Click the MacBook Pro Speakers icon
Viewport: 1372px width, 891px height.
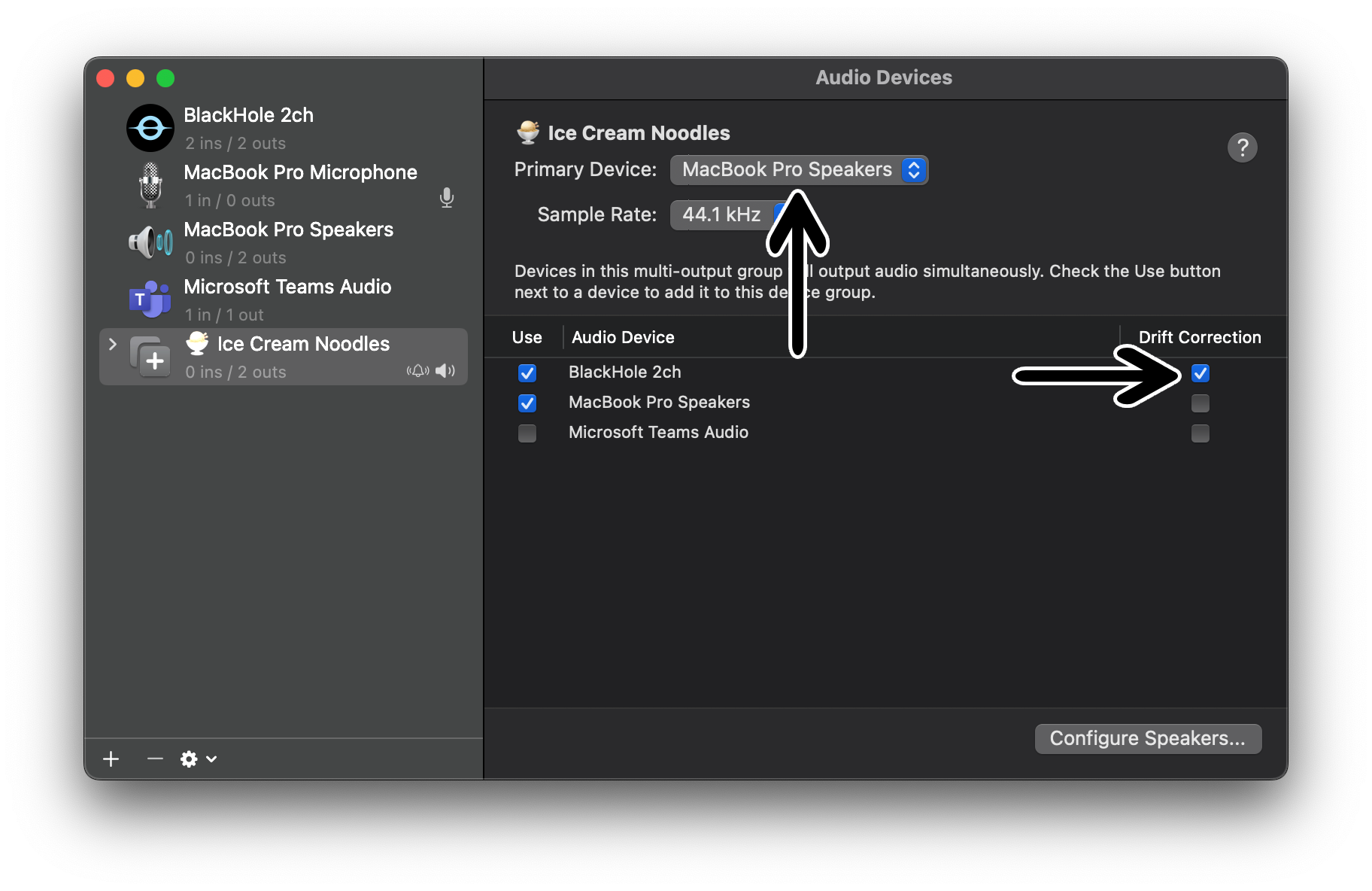pyautogui.click(x=150, y=242)
